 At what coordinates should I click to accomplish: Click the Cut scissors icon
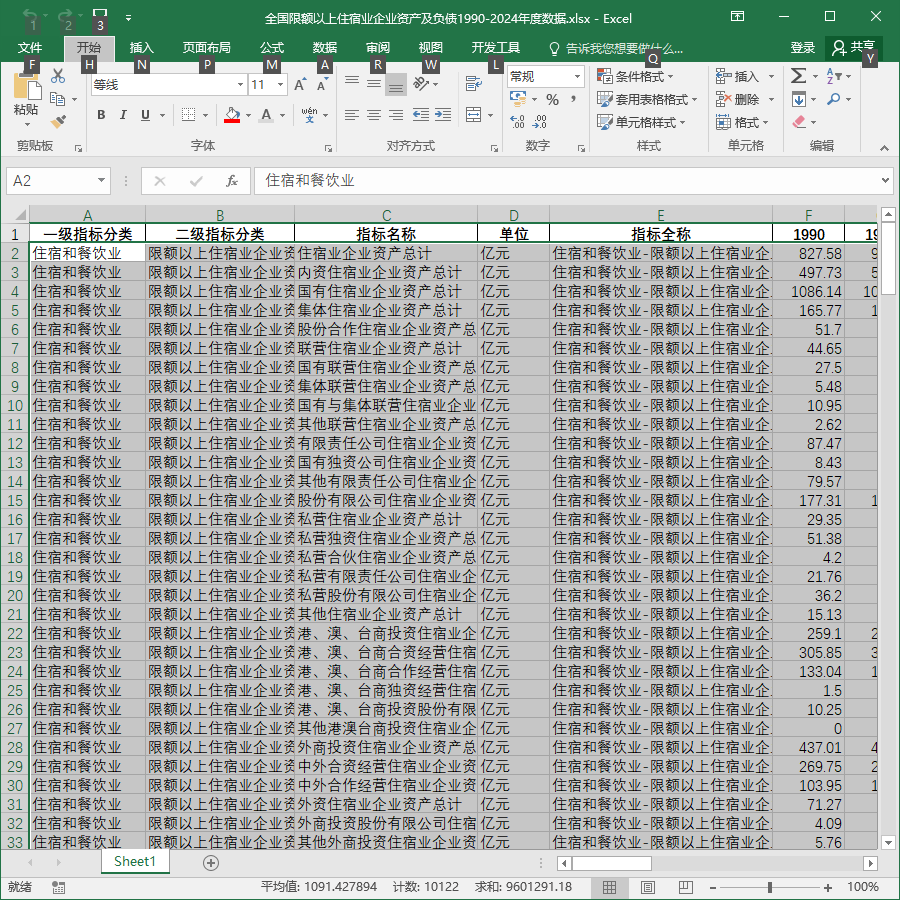tap(58, 76)
